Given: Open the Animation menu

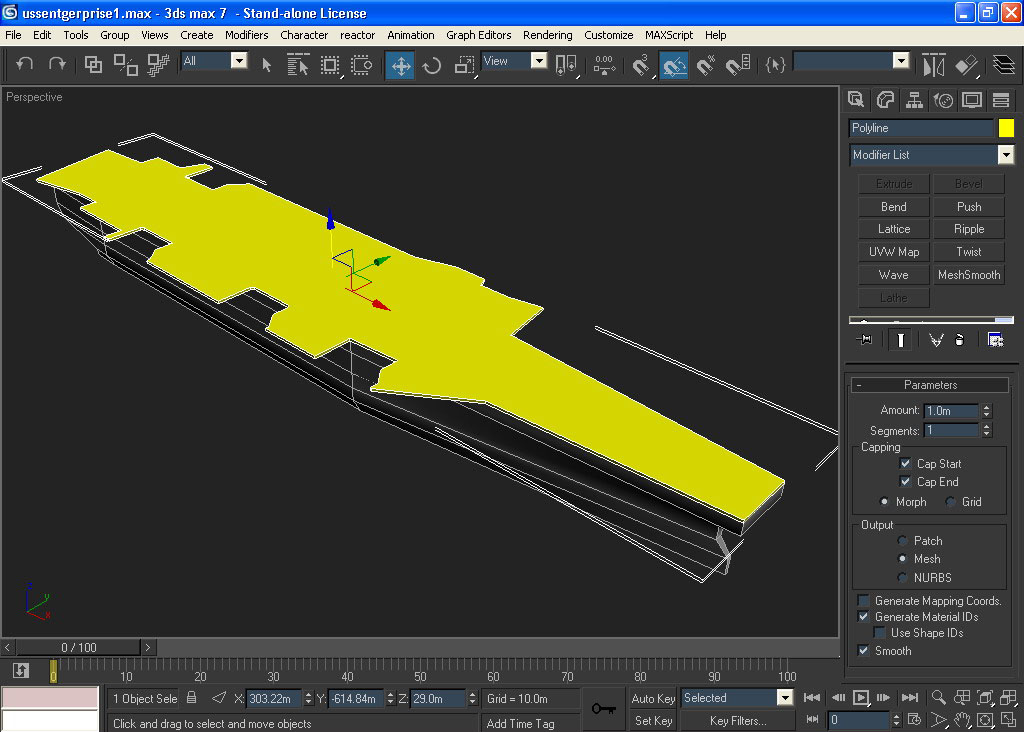Looking at the screenshot, I should [410, 35].
